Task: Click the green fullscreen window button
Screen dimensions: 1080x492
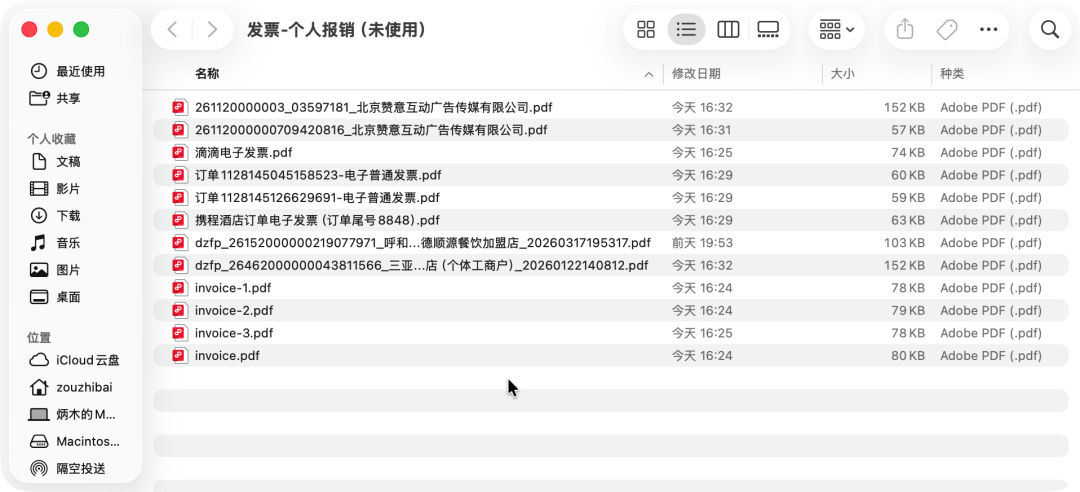Action: pyautogui.click(x=81, y=29)
